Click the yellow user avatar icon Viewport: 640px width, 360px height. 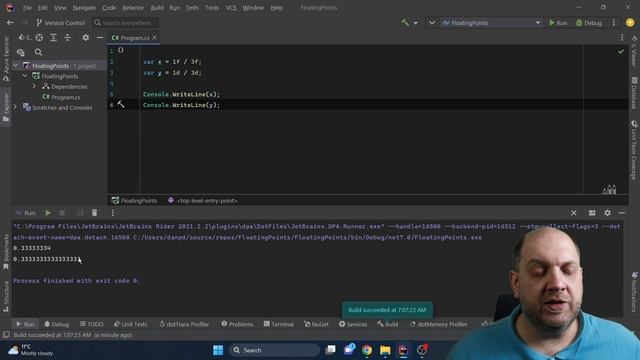630,23
